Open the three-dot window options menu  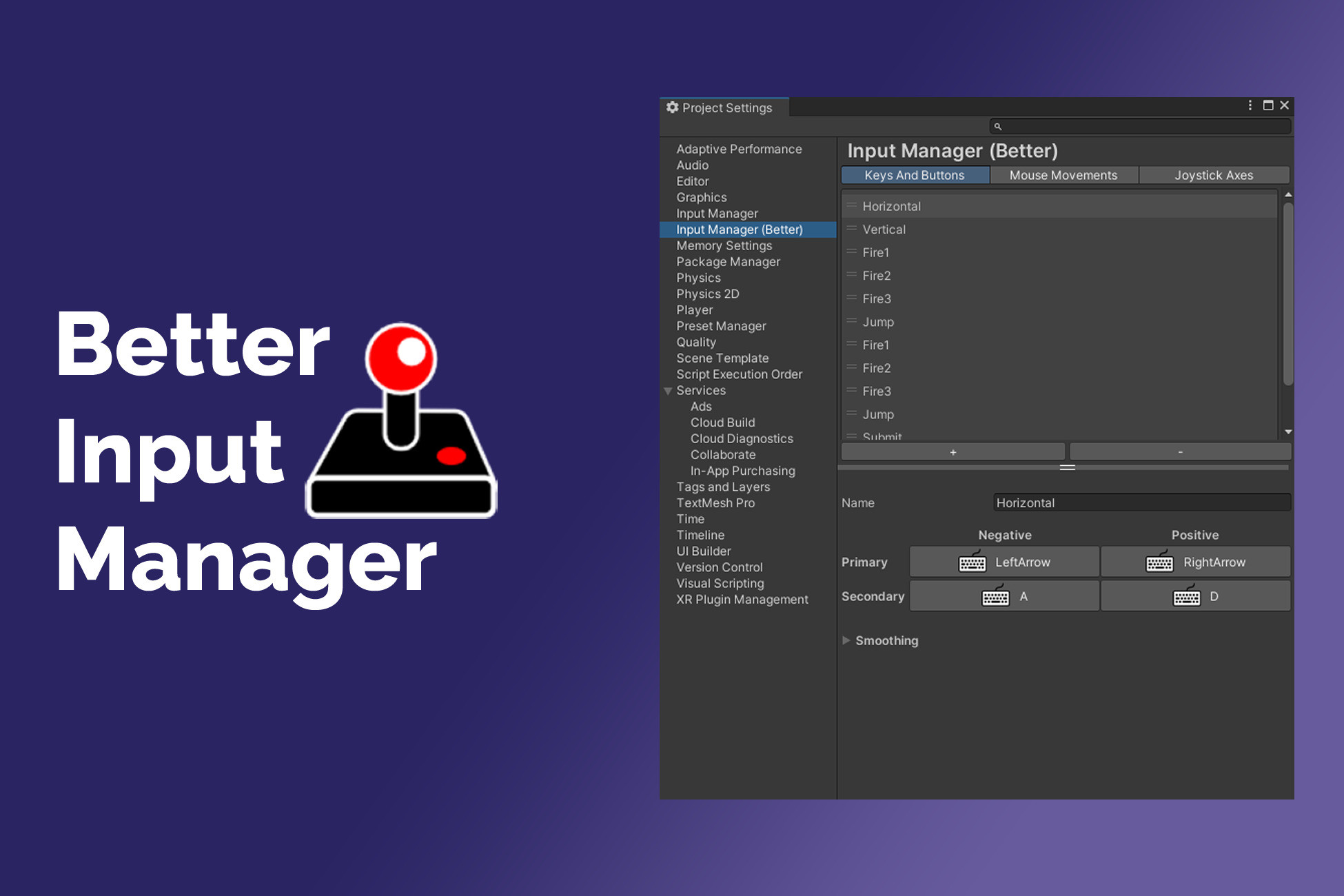pos(1250,105)
